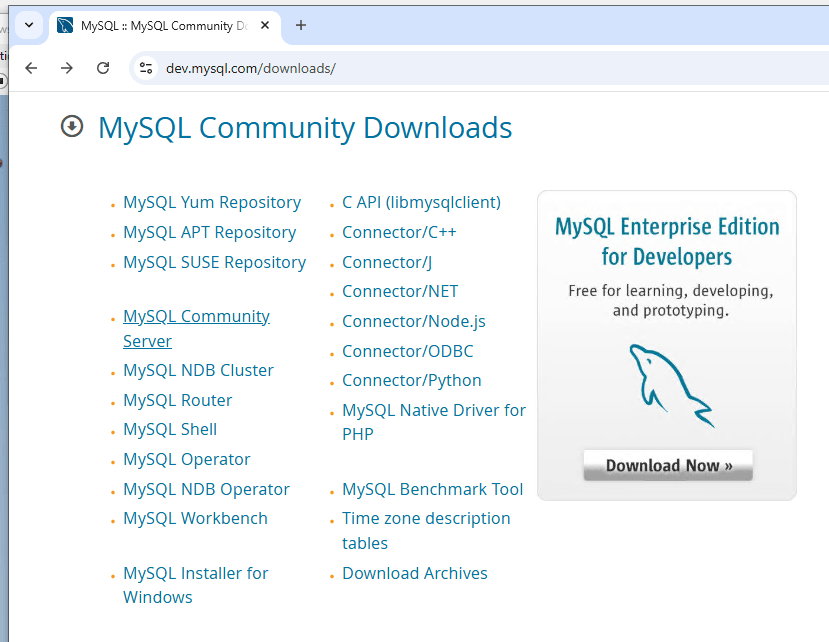
Task: Expand the tab search dropdown chevron
Action: [29, 25]
